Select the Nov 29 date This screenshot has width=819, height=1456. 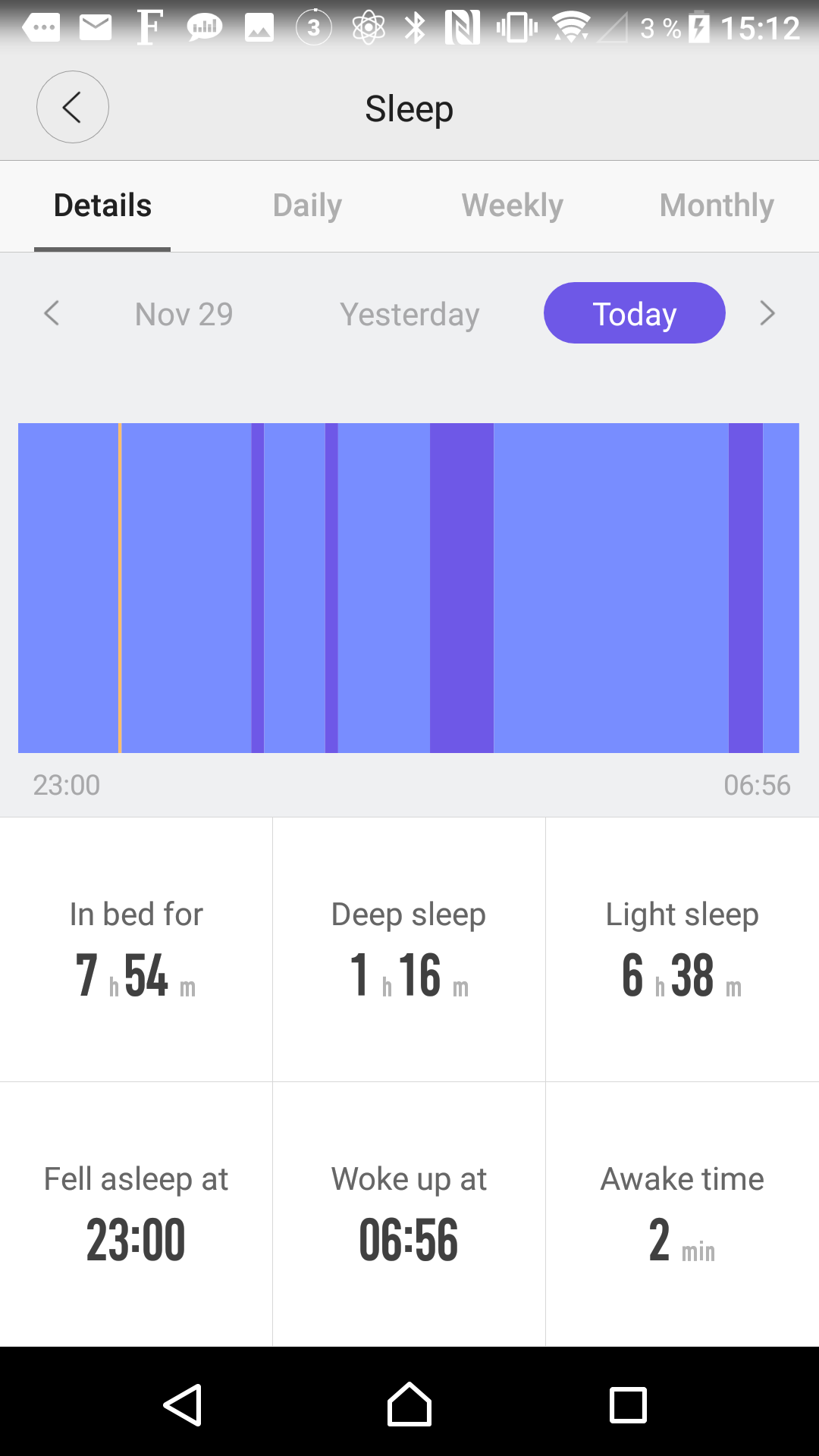[x=184, y=314]
